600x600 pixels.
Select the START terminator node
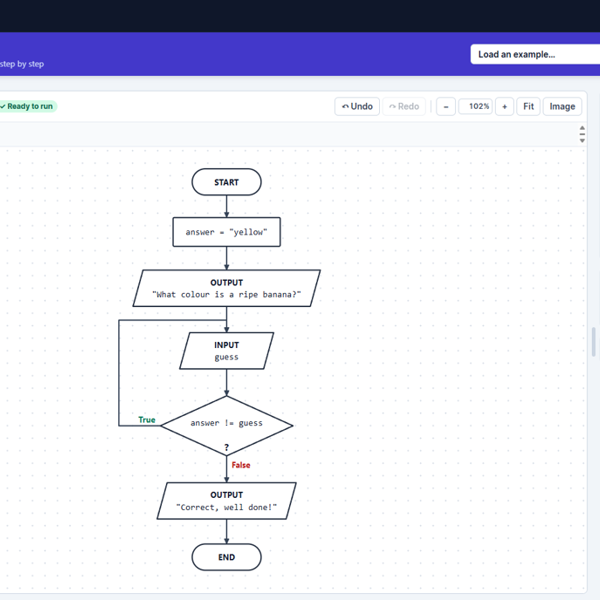point(227,182)
